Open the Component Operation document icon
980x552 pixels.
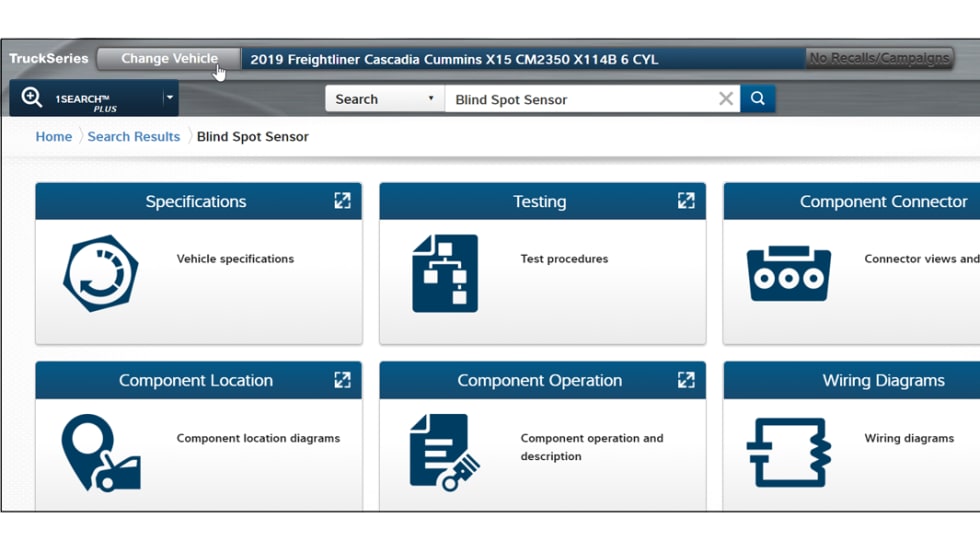[445, 452]
